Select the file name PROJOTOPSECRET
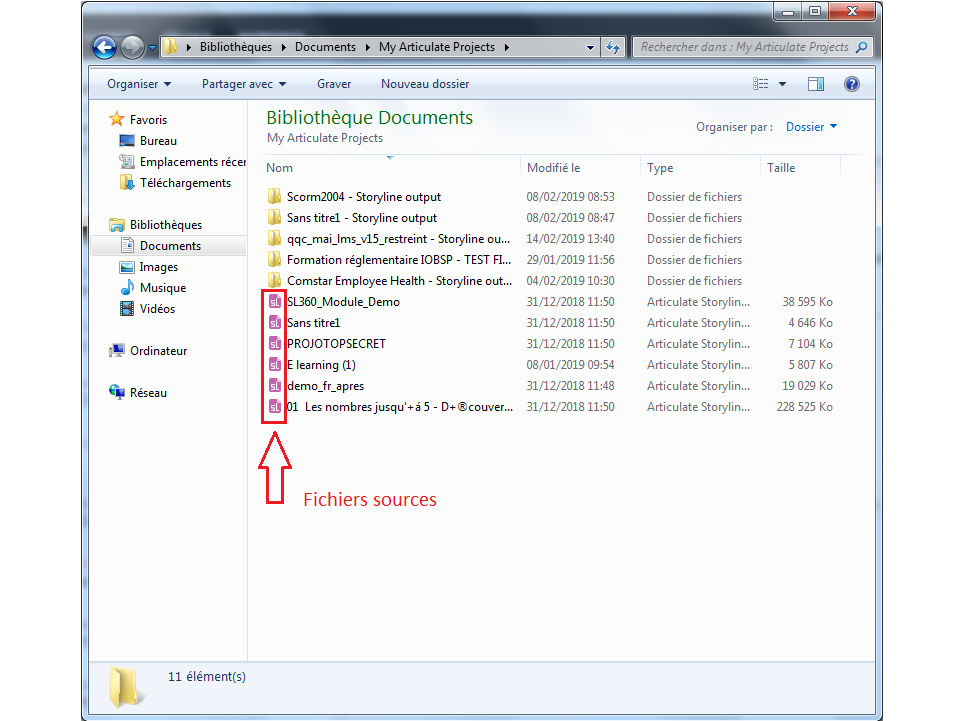Screen dimensions: 960x721 point(336,343)
